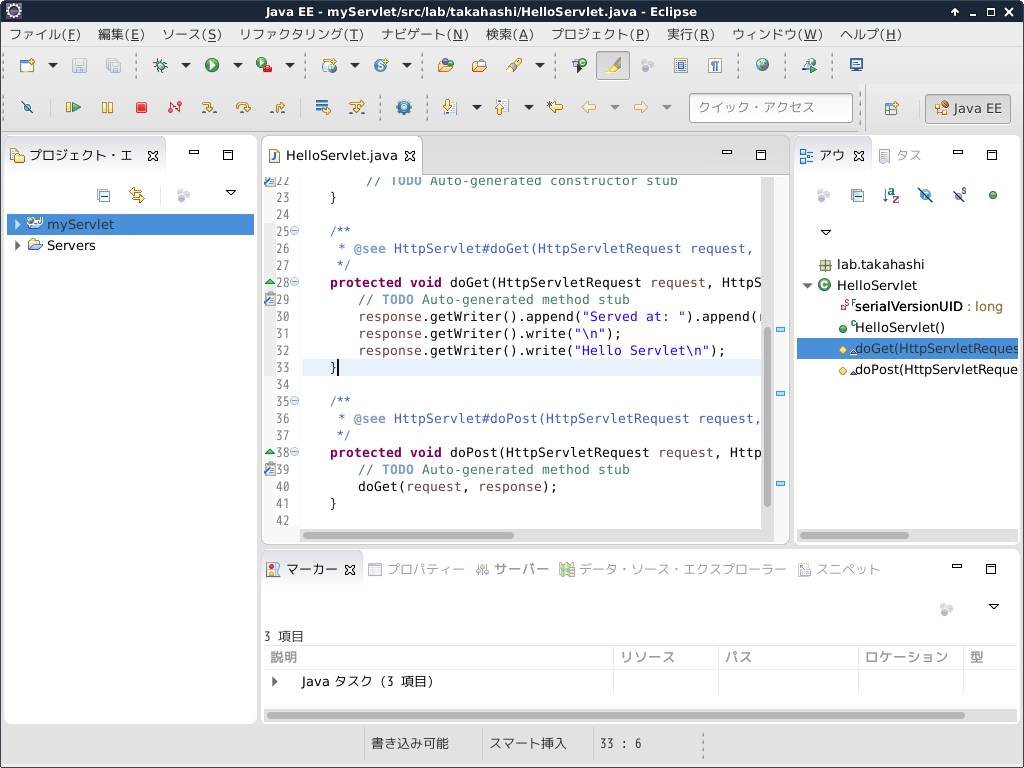This screenshot has width=1024, height=768.
Task: Open dropdown next to Back arrow
Action: pos(615,107)
